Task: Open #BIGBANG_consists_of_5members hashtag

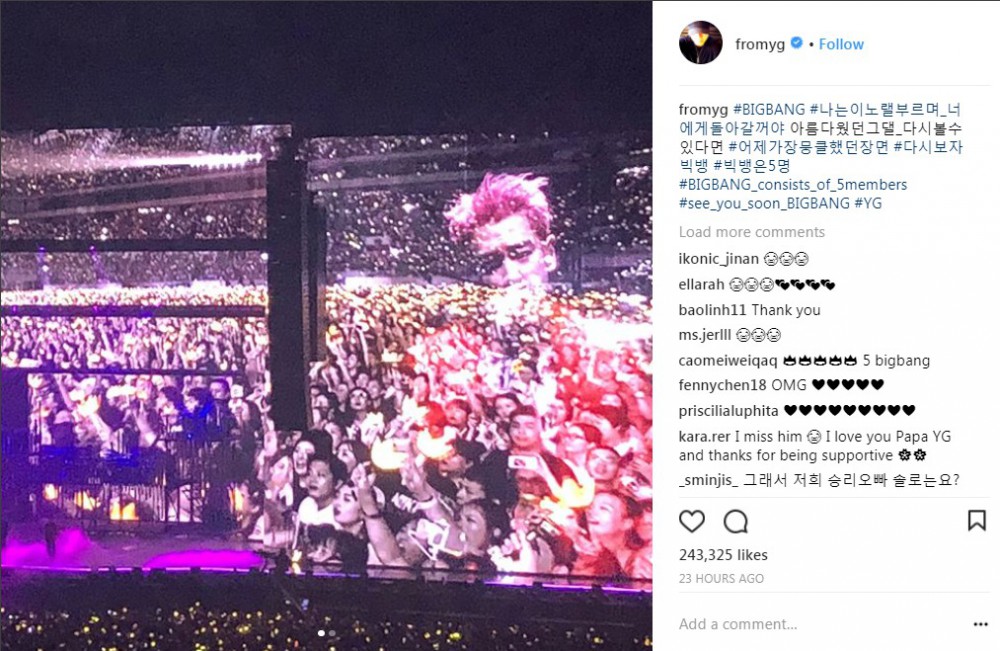Action: point(793,185)
